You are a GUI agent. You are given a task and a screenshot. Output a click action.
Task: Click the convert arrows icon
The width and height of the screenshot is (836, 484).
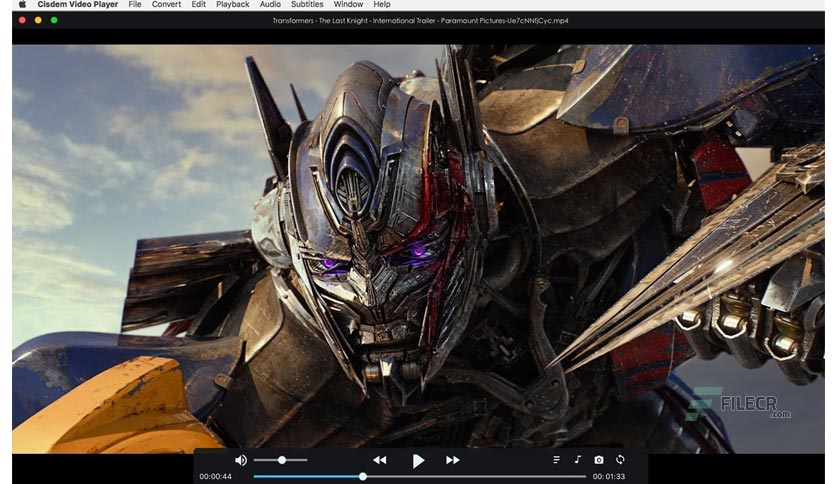tap(620, 459)
